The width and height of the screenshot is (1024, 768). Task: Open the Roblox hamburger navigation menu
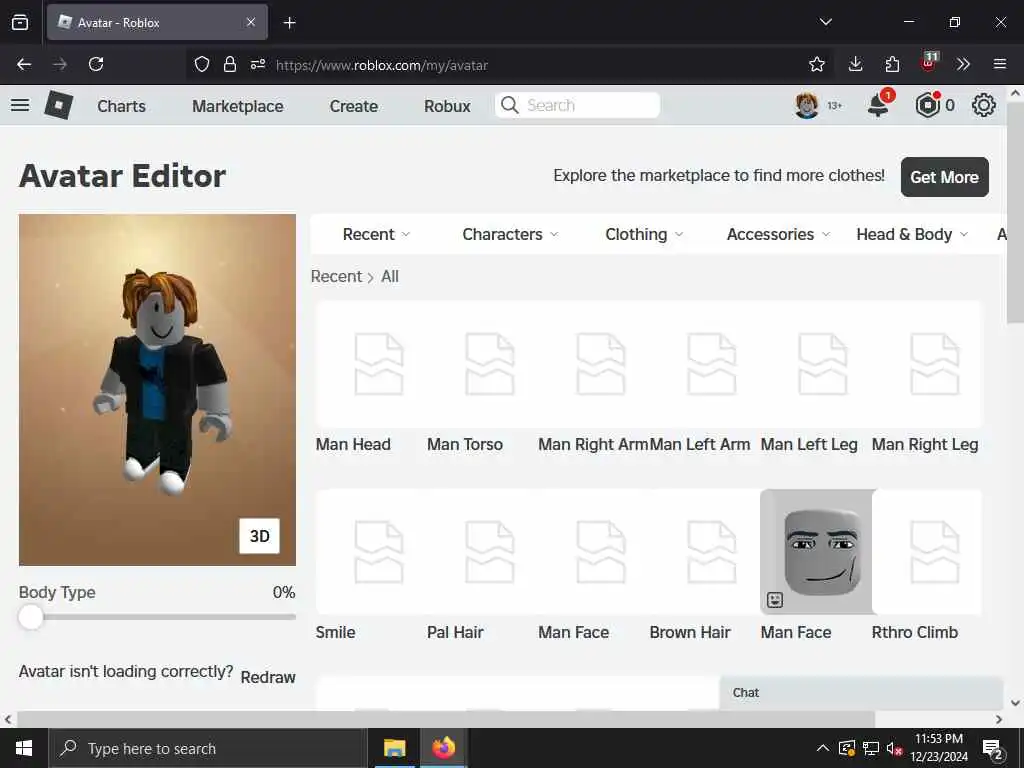click(20, 105)
